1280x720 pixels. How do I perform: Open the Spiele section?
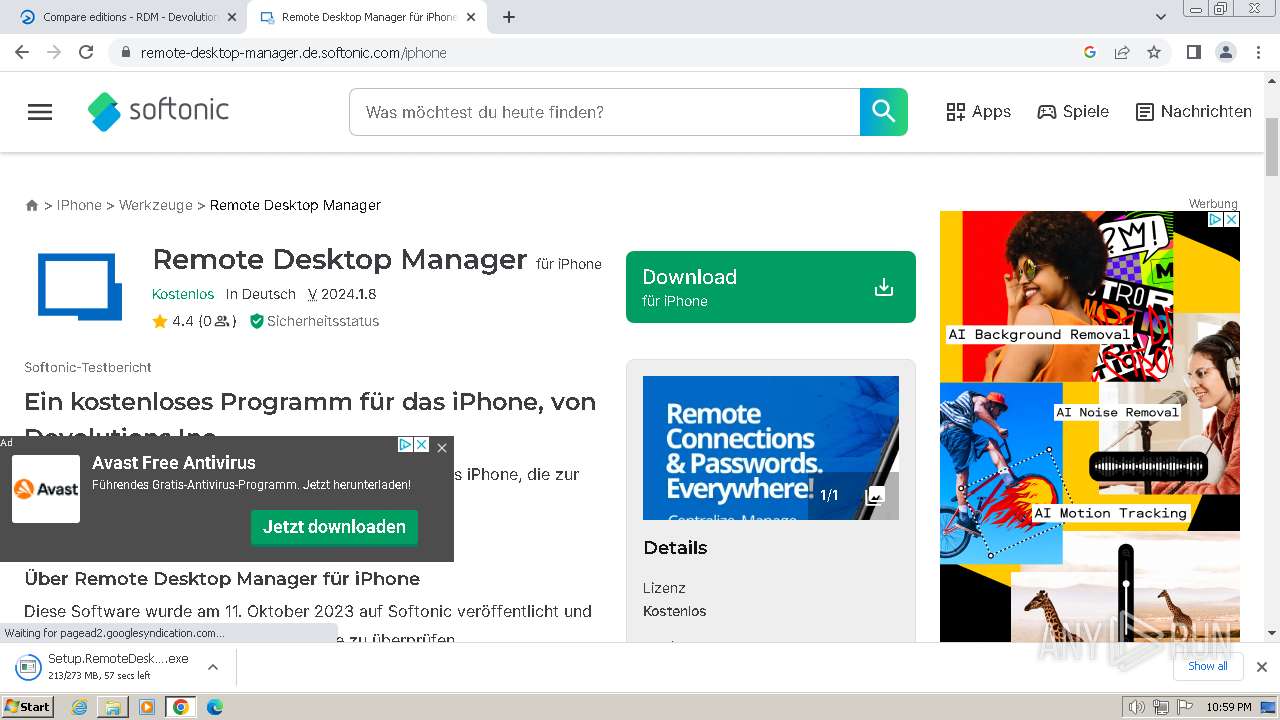click(1073, 112)
